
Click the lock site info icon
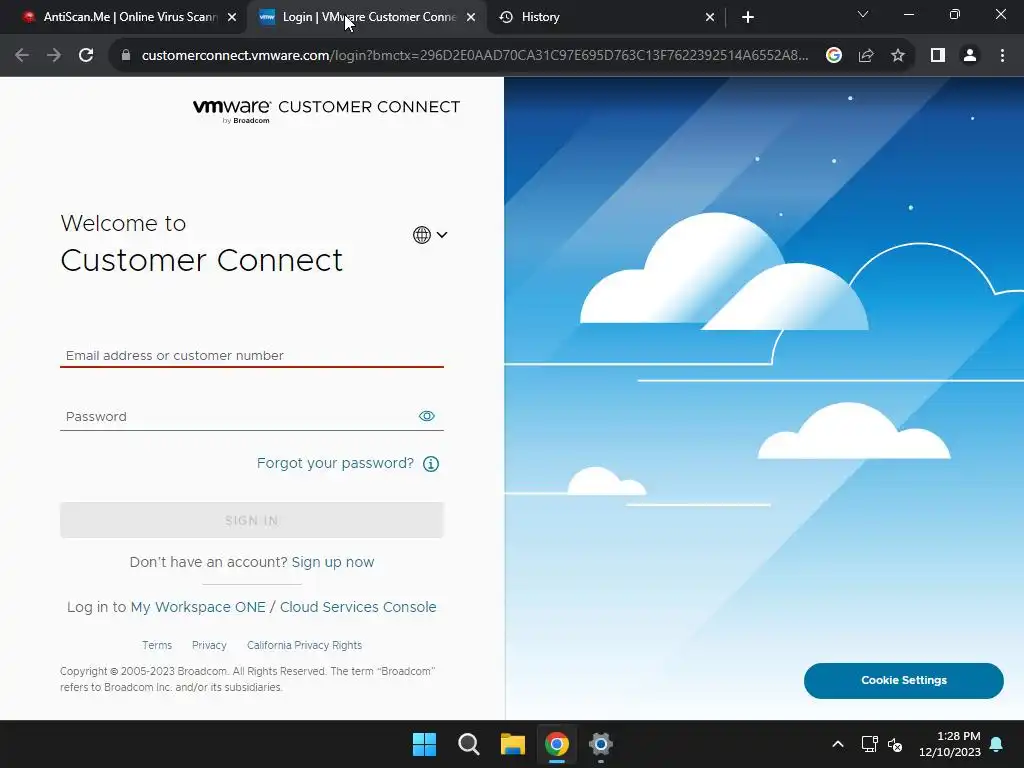[126, 56]
